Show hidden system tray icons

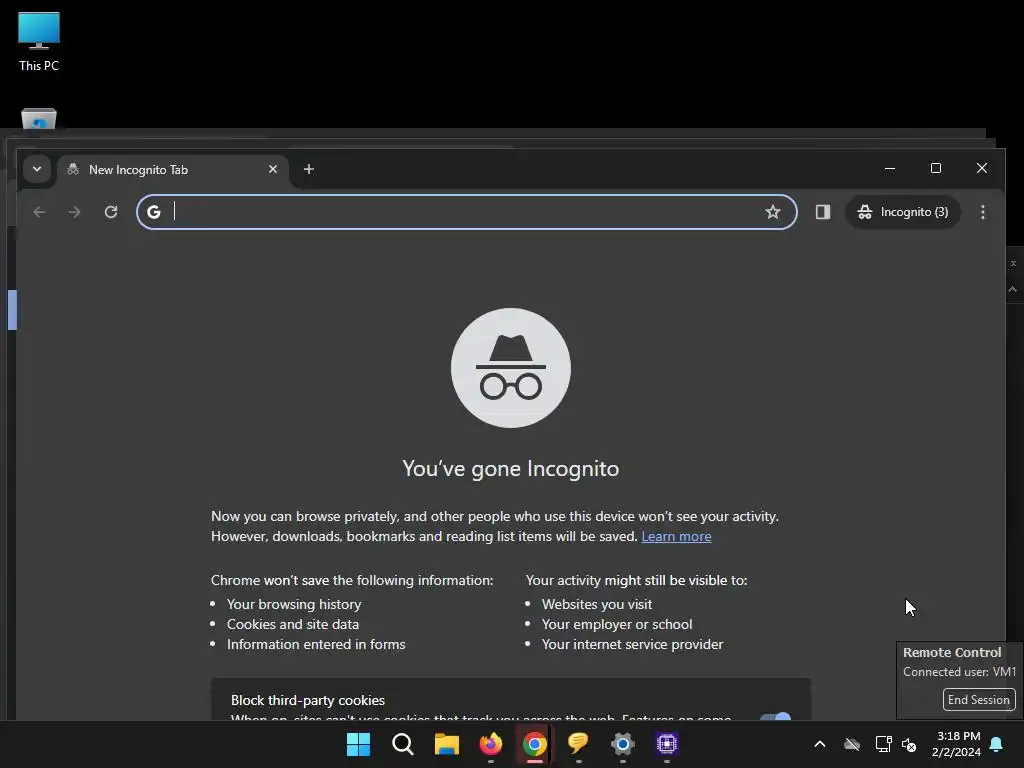click(820, 744)
